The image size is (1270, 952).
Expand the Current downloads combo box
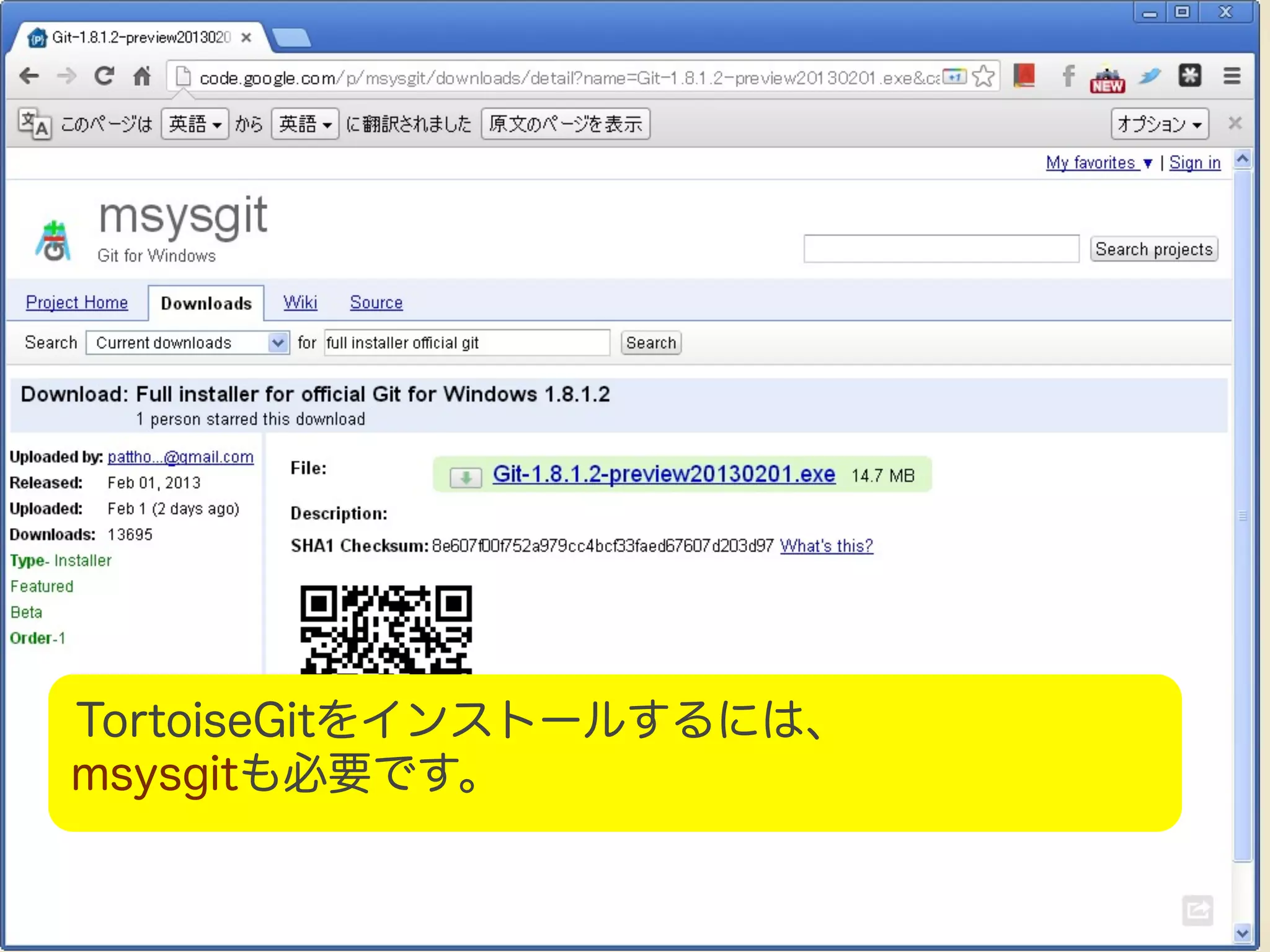coord(188,343)
